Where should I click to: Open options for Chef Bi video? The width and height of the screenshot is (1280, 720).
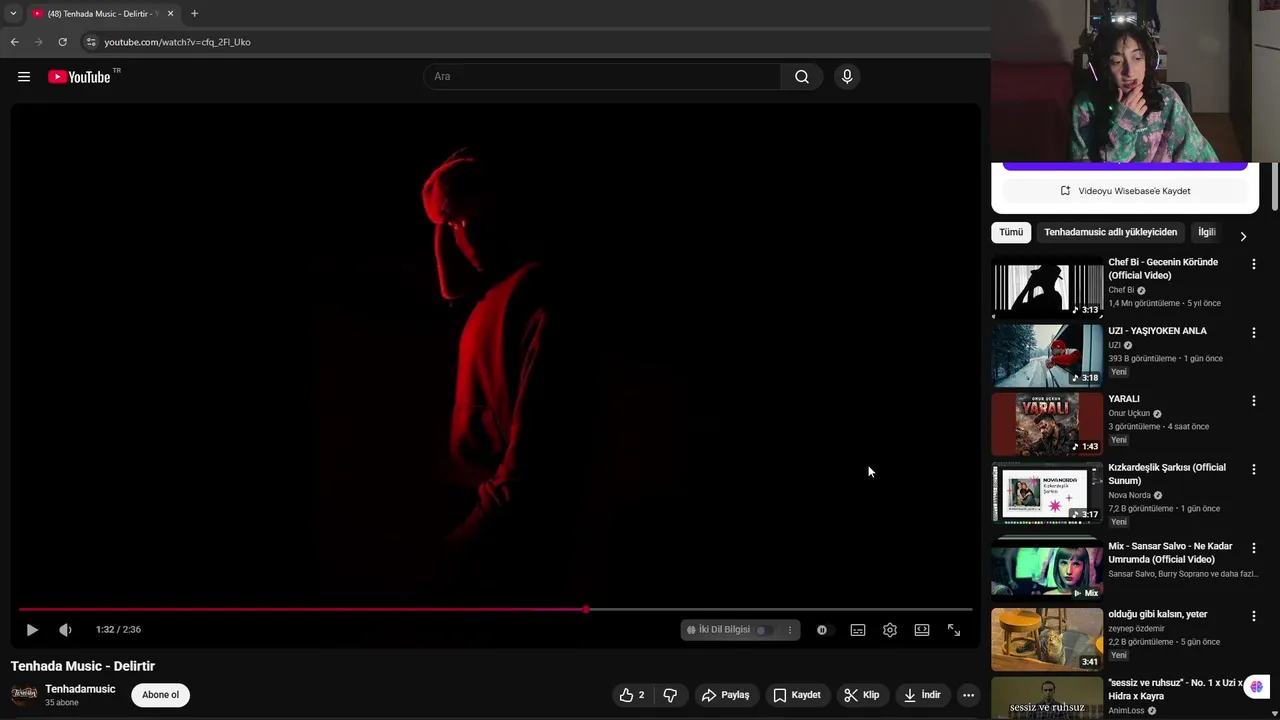[1253, 264]
